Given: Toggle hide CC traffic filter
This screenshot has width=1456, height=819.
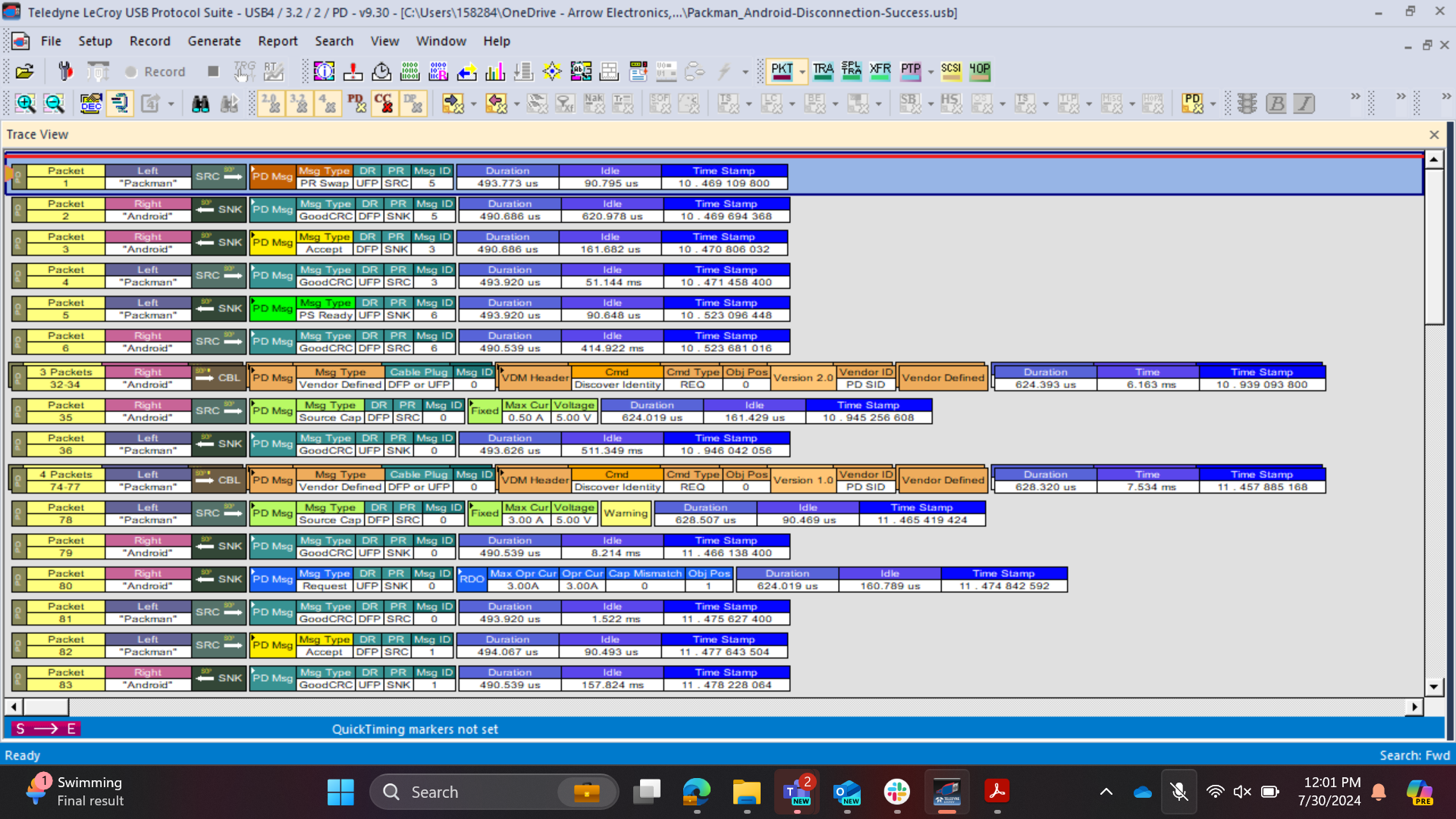Looking at the screenshot, I should pos(384,104).
